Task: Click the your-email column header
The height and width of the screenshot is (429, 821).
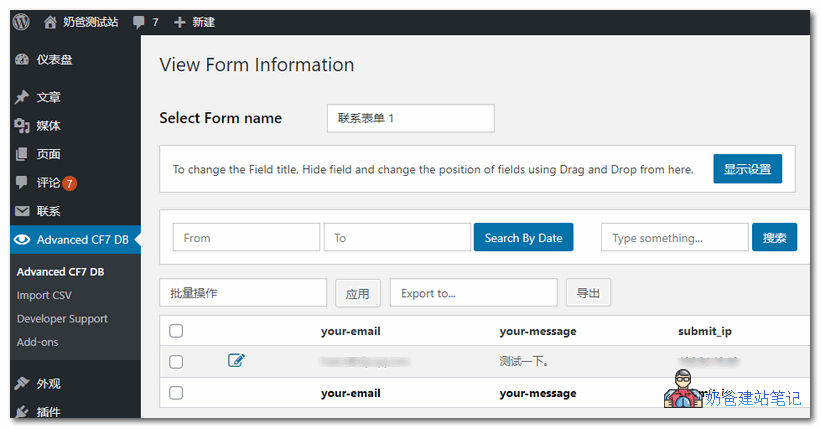Action: (x=351, y=331)
